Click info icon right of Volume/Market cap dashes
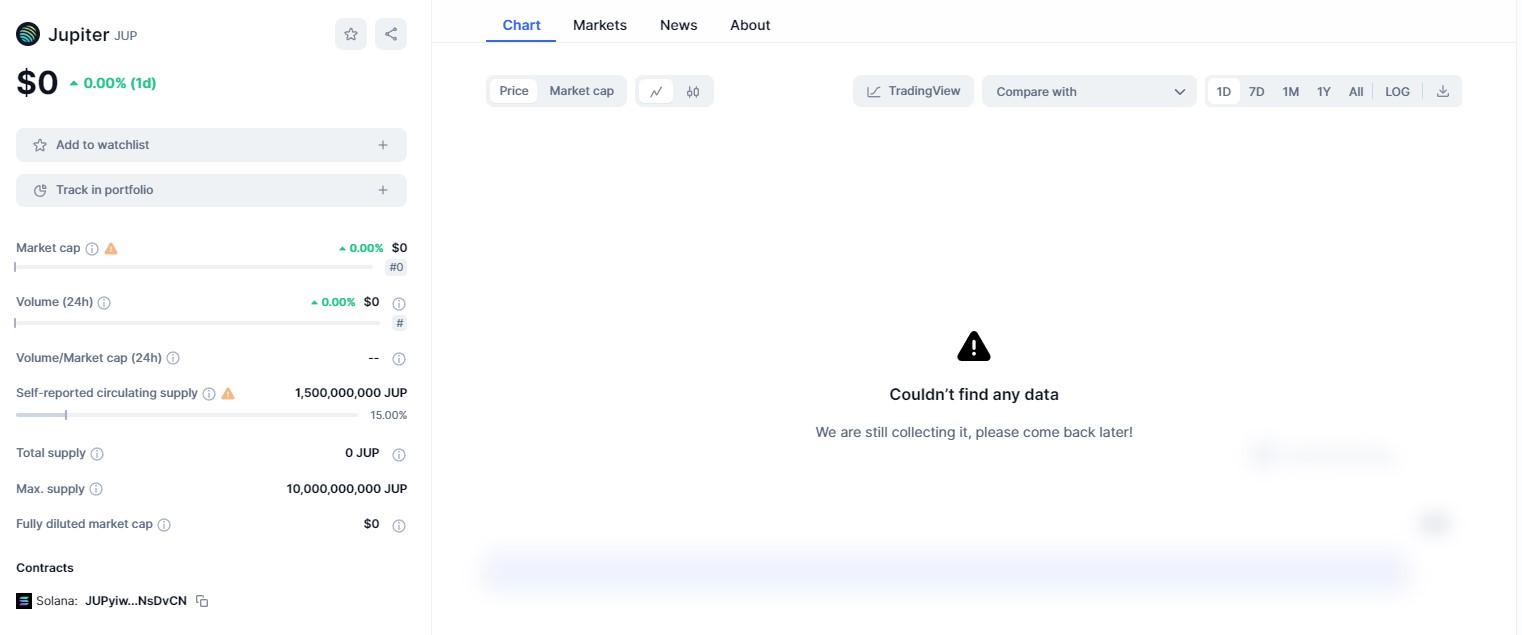Viewport: 1522px width, 635px height. click(x=399, y=359)
